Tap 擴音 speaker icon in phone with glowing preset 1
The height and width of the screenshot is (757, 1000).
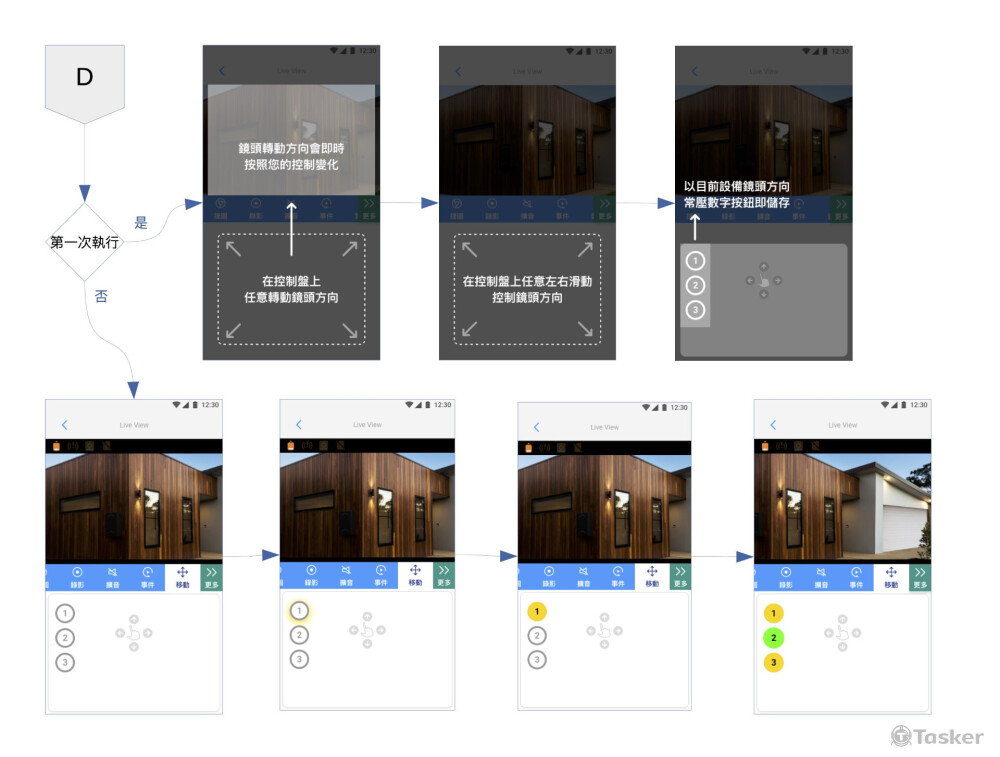click(x=346, y=575)
